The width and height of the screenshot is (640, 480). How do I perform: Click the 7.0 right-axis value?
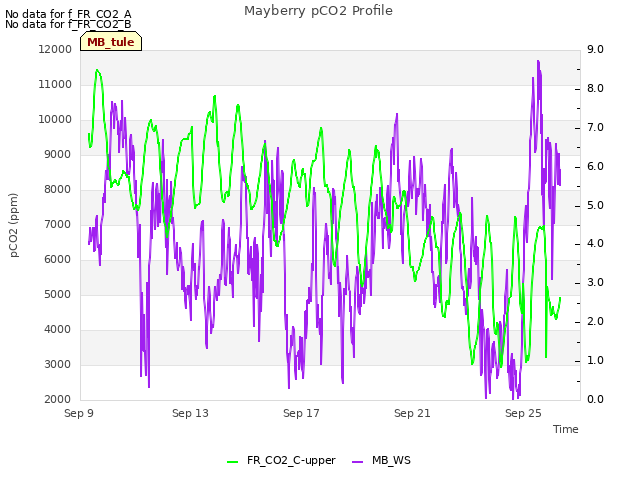[x=596, y=127]
